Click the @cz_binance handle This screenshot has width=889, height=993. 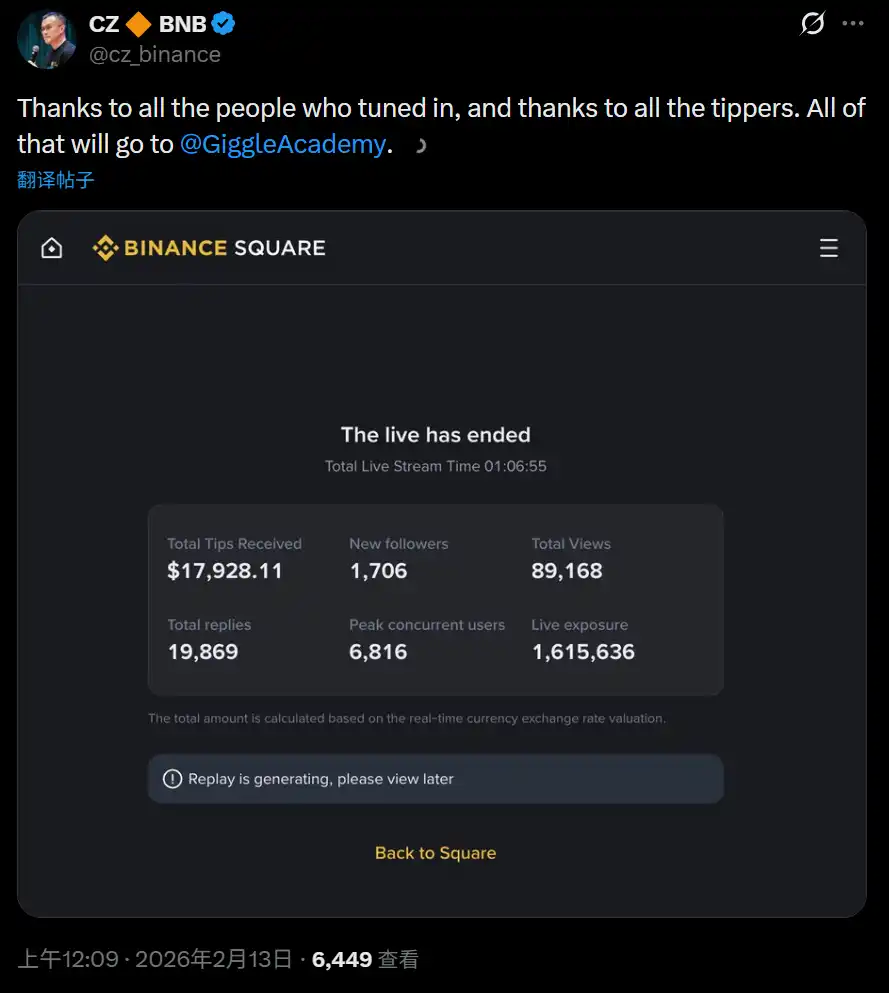point(155,54)
